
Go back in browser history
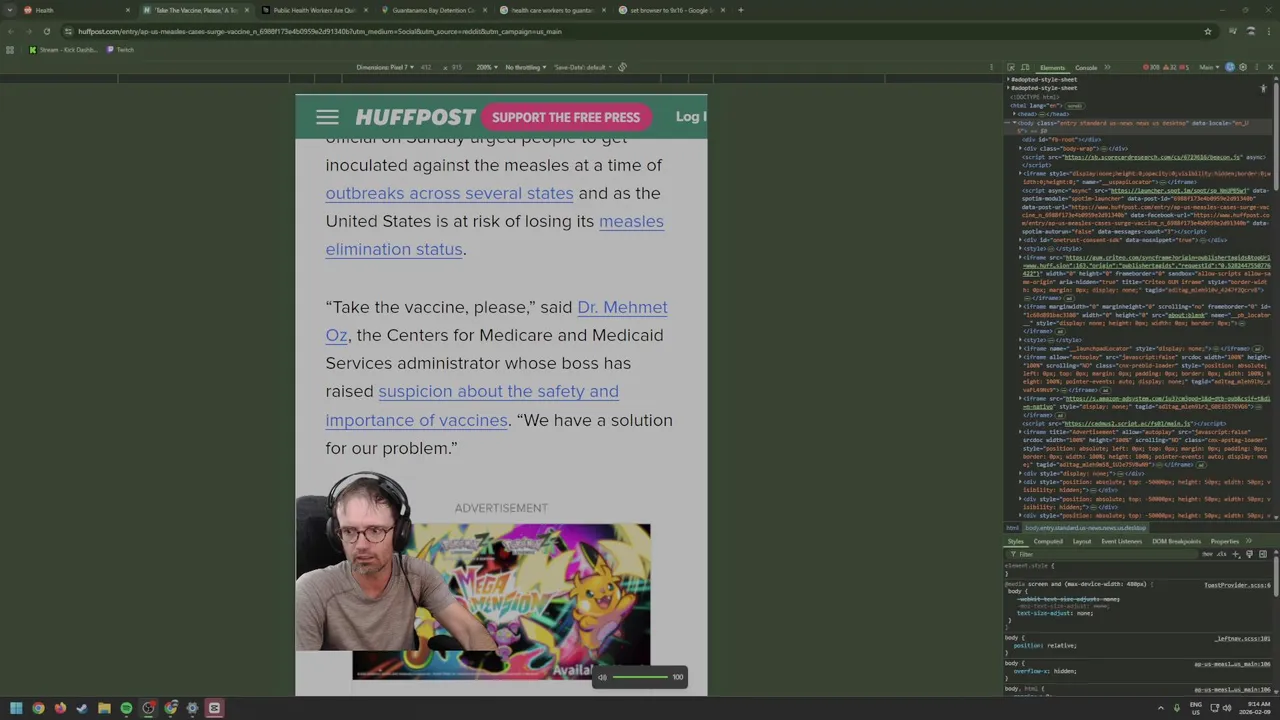10,31
